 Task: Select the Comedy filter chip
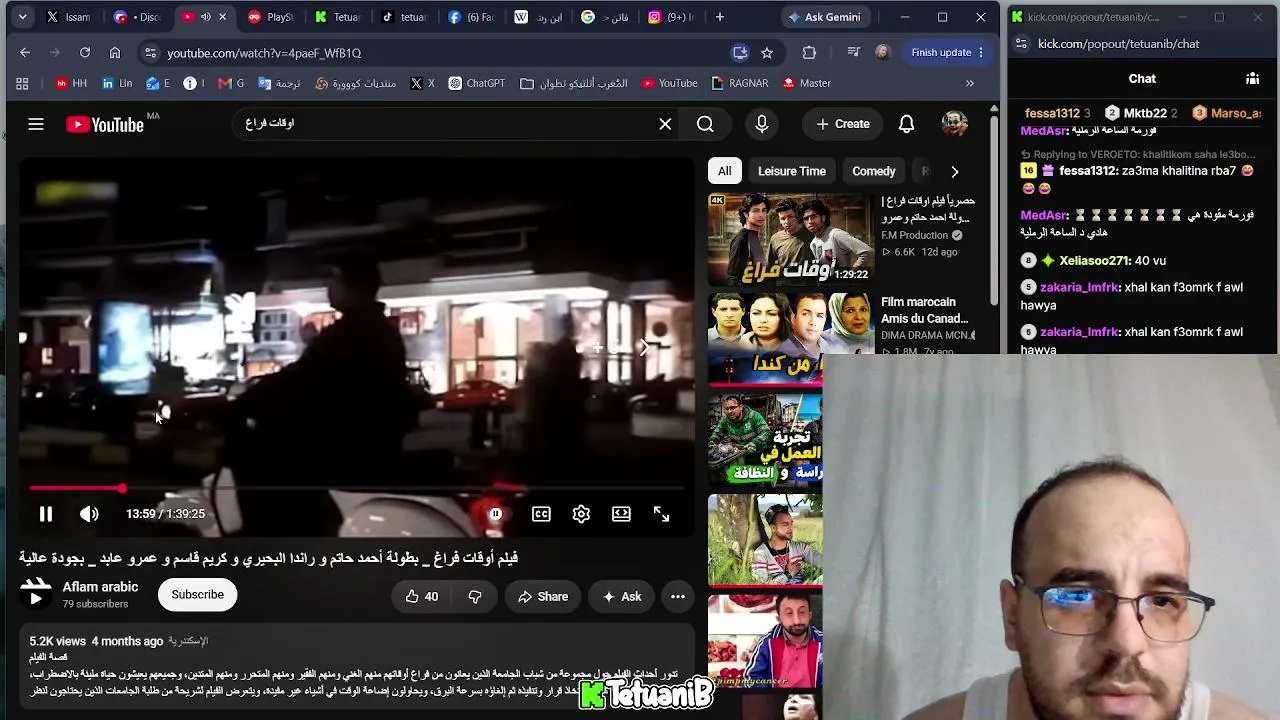coord(874,171)
